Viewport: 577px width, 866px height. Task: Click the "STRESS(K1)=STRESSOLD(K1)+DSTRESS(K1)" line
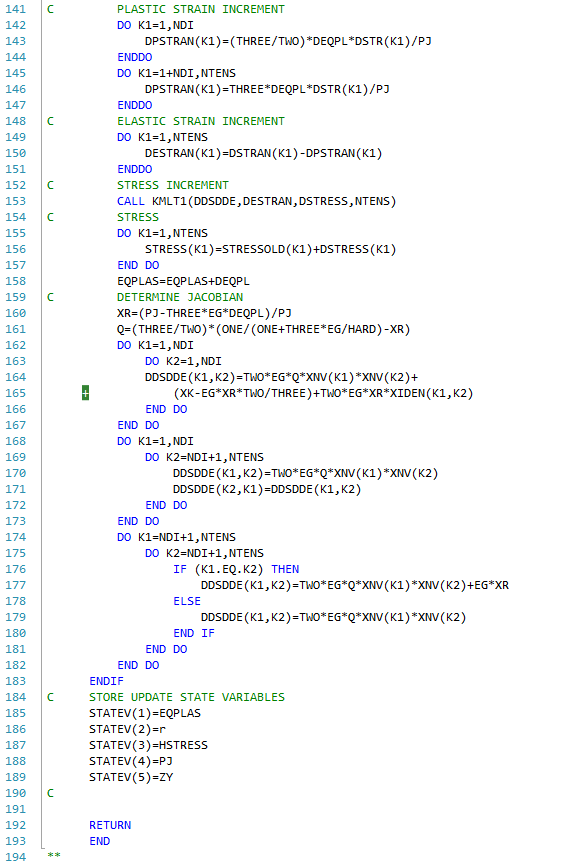pos(271,250)
